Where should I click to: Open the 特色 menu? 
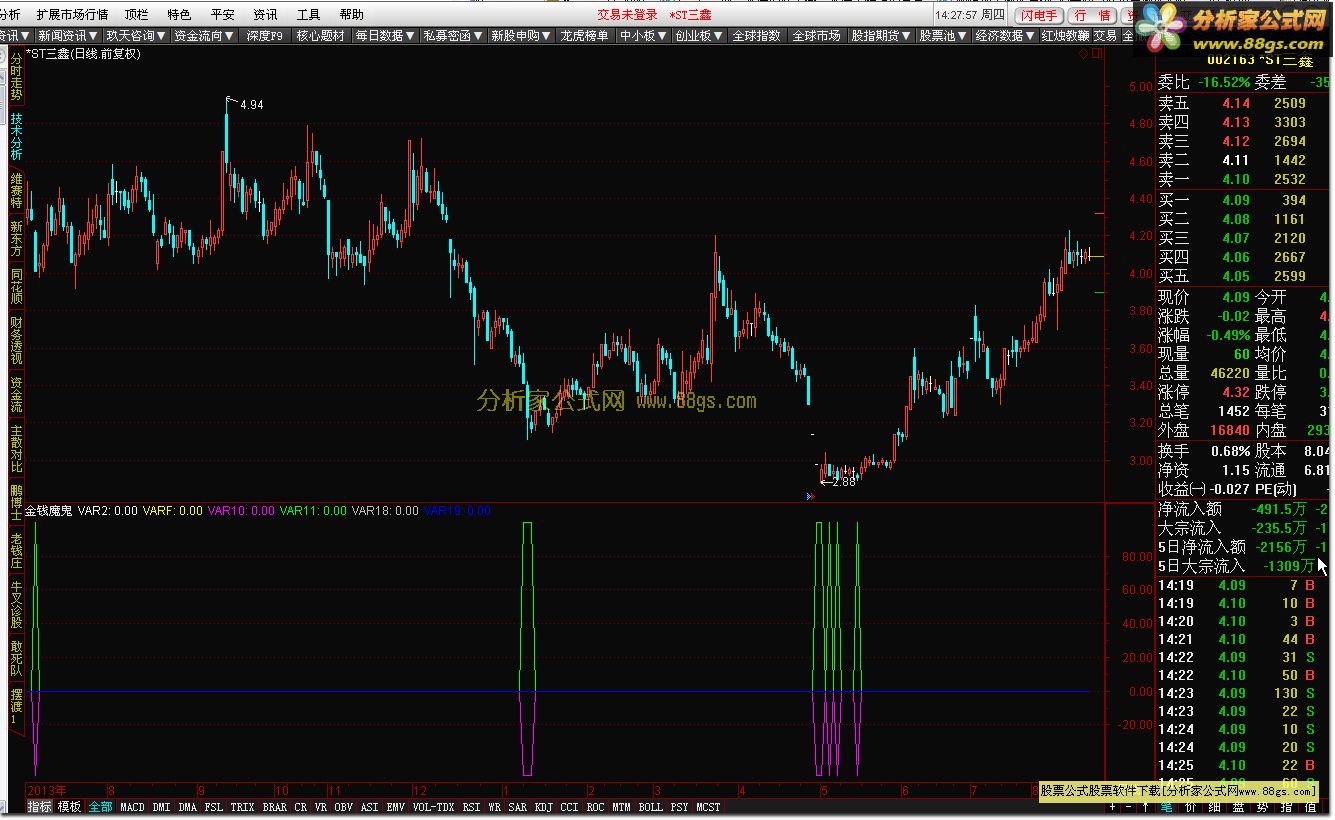(180, 15)
